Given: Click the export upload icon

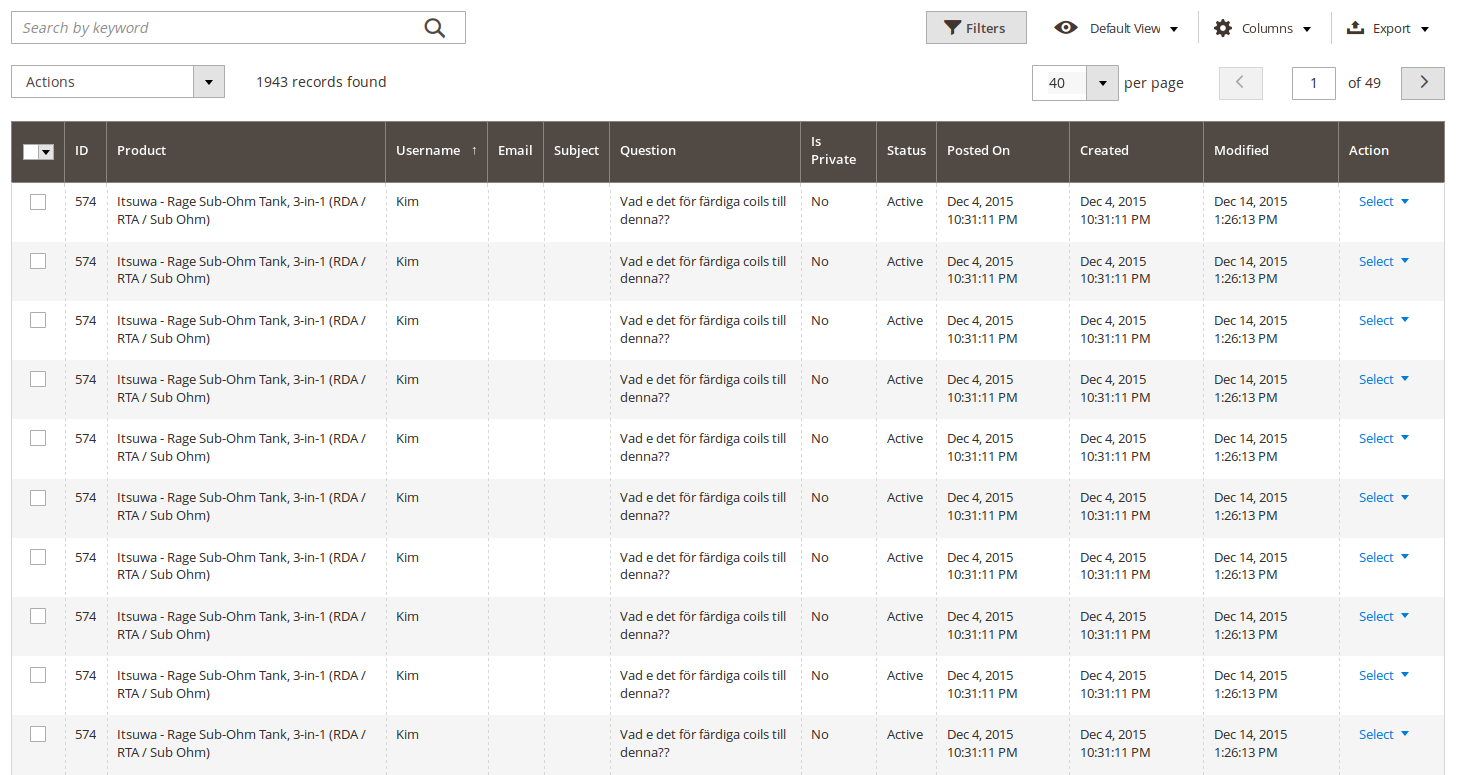Looking at the screenshot, I should 1356,28.
